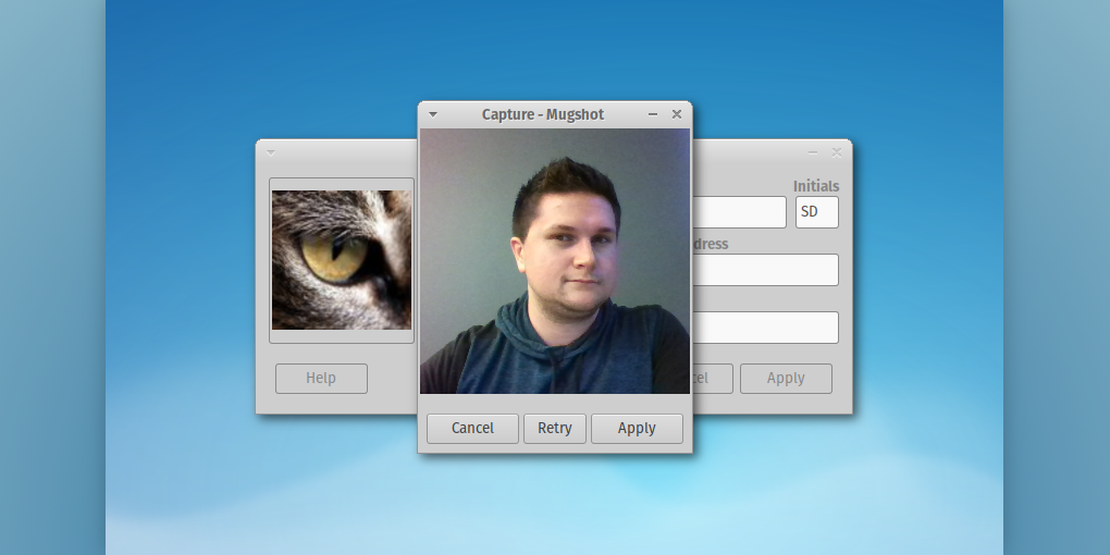Close the background Mugshot window
Screen dimensions: 1110x555
pos(837,152)
